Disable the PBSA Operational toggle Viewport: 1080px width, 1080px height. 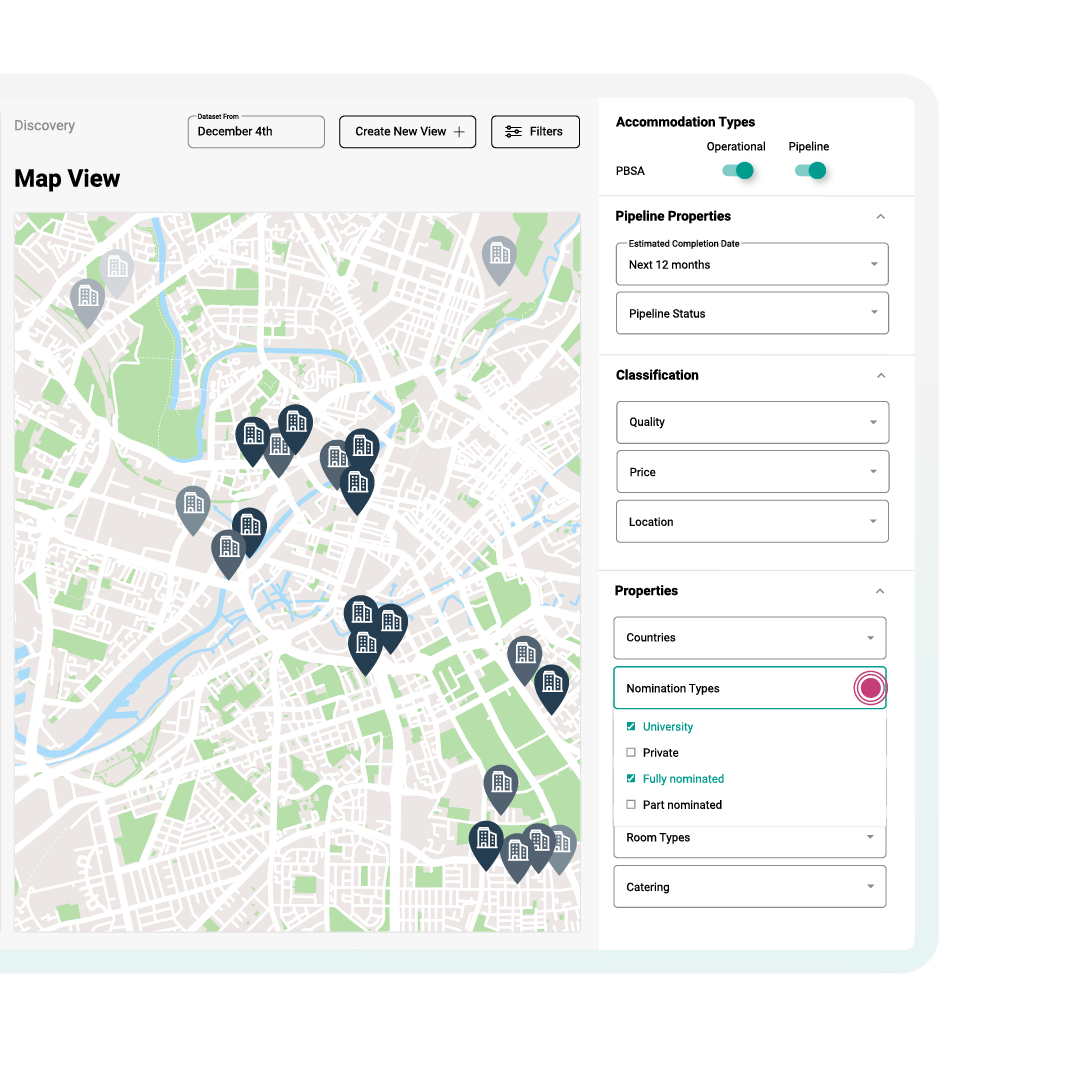tap(738, 171)
